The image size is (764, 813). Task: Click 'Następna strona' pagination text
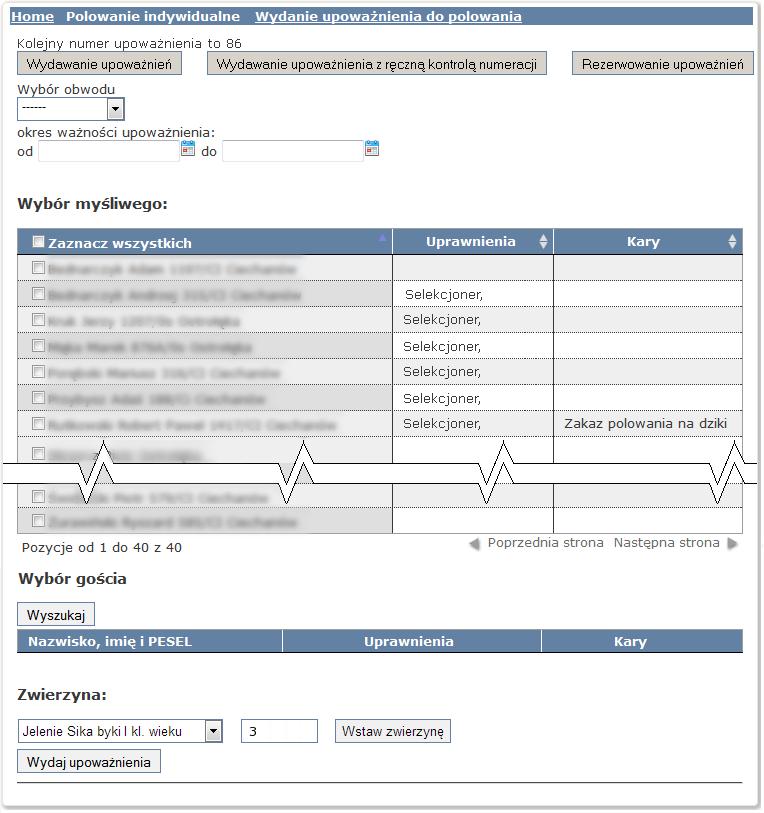(666, 543)
